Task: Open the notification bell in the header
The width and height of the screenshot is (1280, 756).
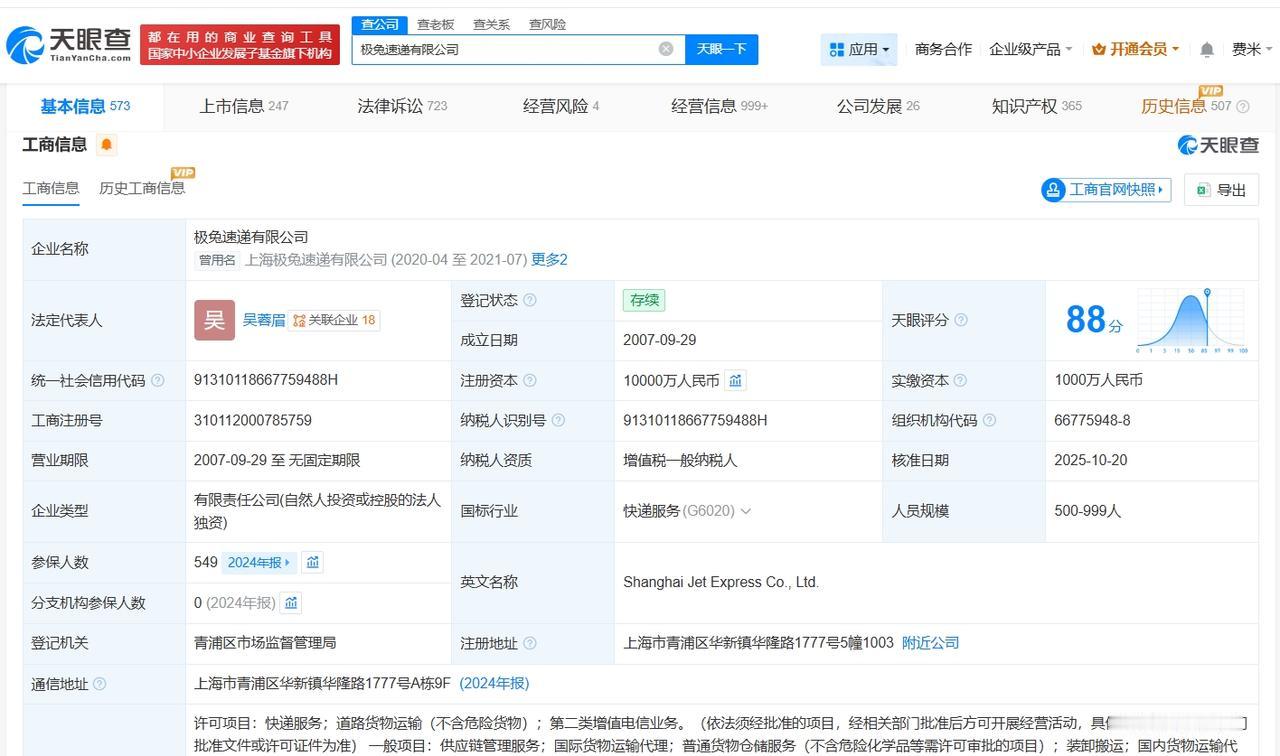Action: point(1207,49)
